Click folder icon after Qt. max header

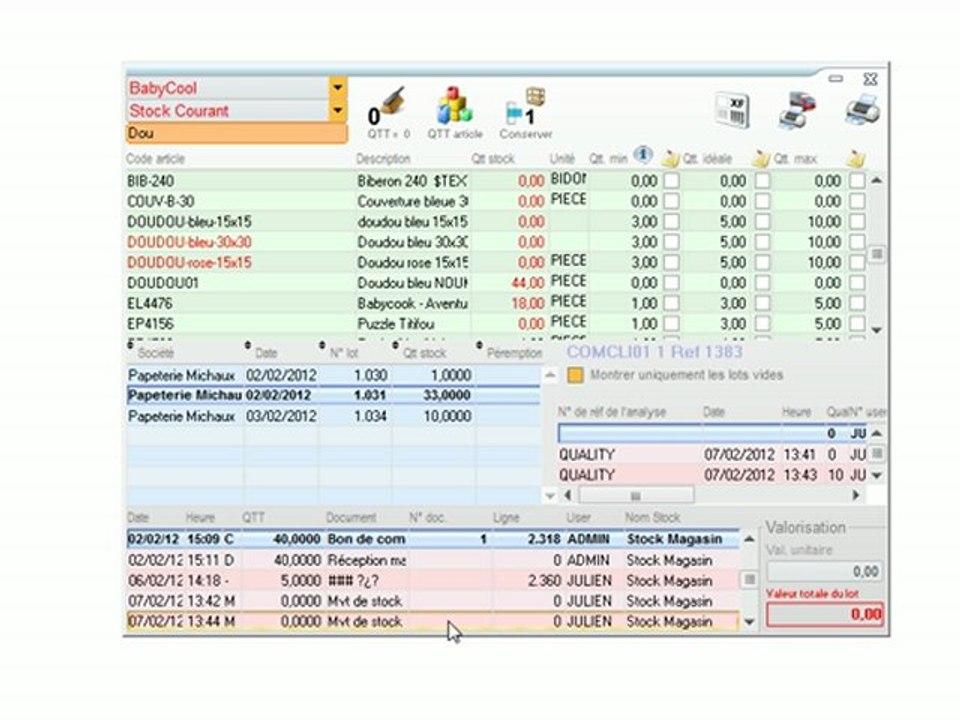click(x=855, y=159)
